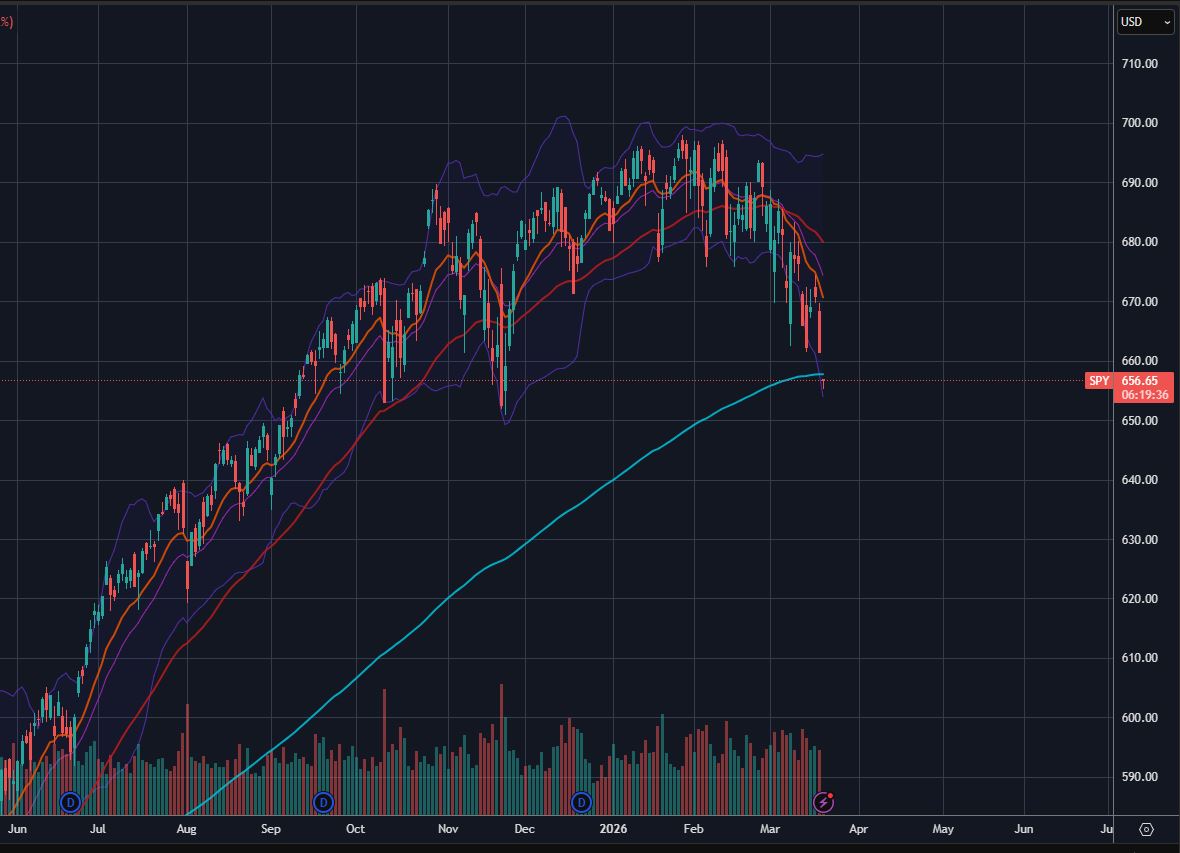The image size is (1180, 853).
Task: Click the Apr label on time axis
Action: click(859, 829)
